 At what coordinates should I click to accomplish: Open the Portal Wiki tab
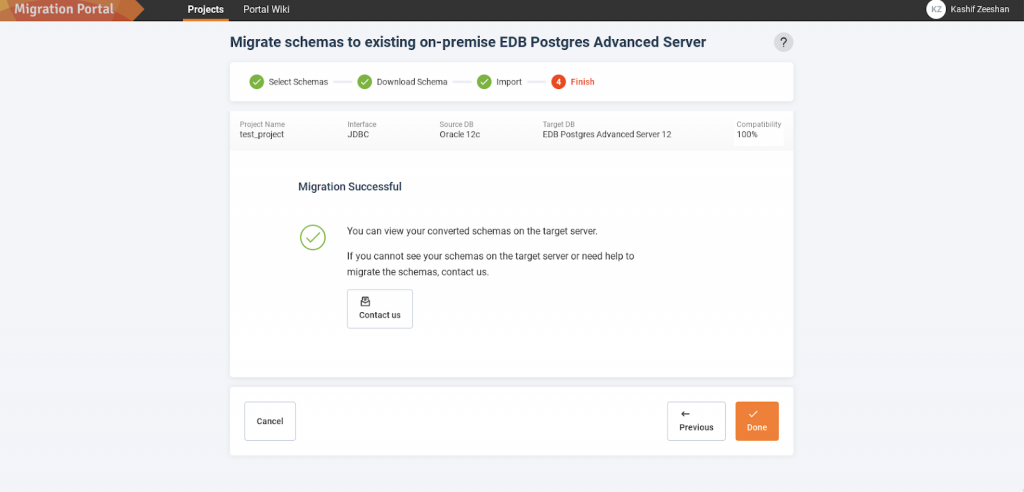266,9
